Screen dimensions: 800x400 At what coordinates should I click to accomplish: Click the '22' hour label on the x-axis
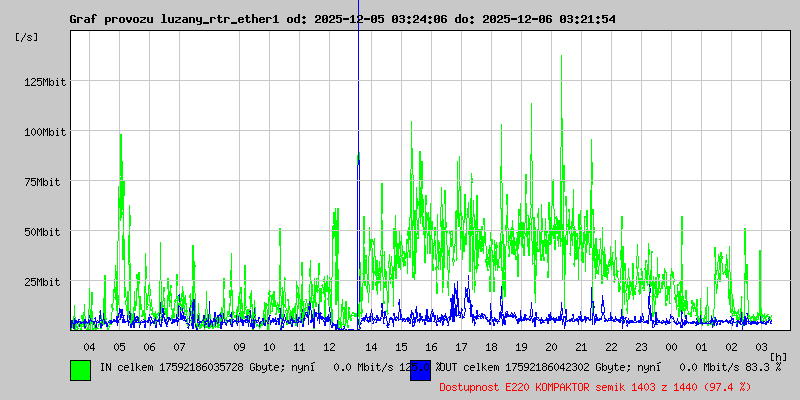pyautogui.click(x=611, y=347)
